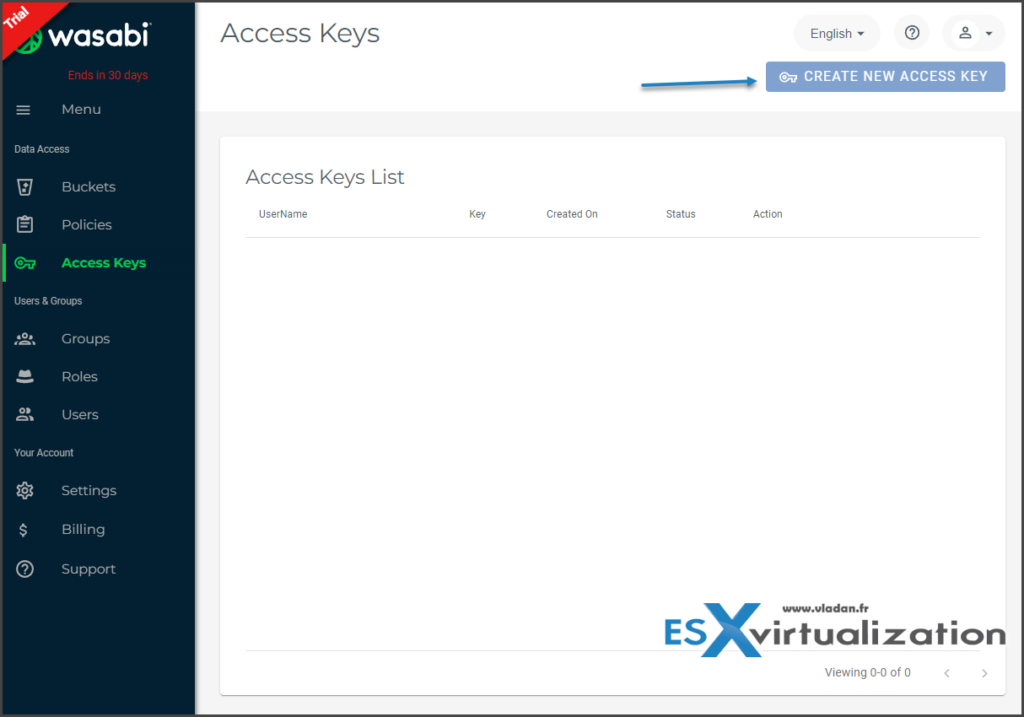Expand the profile chevron in the top bar
Viewport: 1024px width, 717px height.
coord(987,33)
